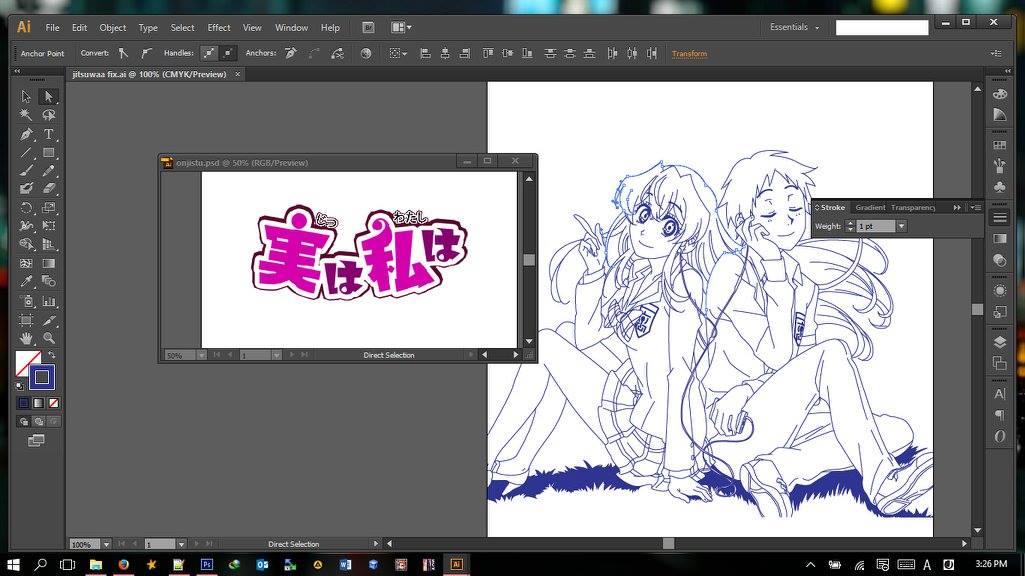
Task: Open Arrange Documents dropdown
Action: click(401, 27)
